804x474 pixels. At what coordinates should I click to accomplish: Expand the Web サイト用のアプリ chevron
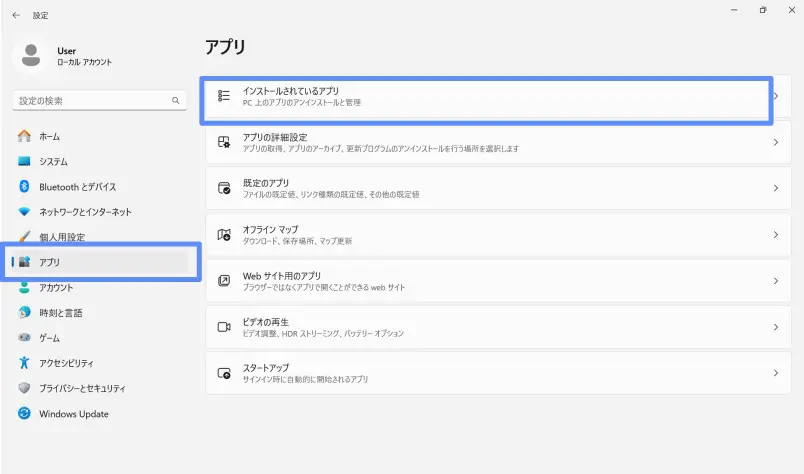tap(776, 281)
